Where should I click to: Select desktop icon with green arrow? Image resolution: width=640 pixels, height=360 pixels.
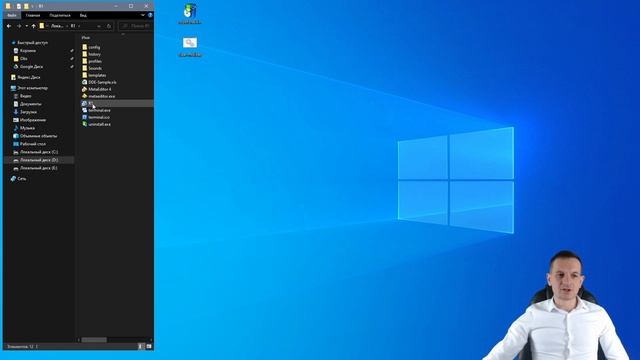(190, 14)
